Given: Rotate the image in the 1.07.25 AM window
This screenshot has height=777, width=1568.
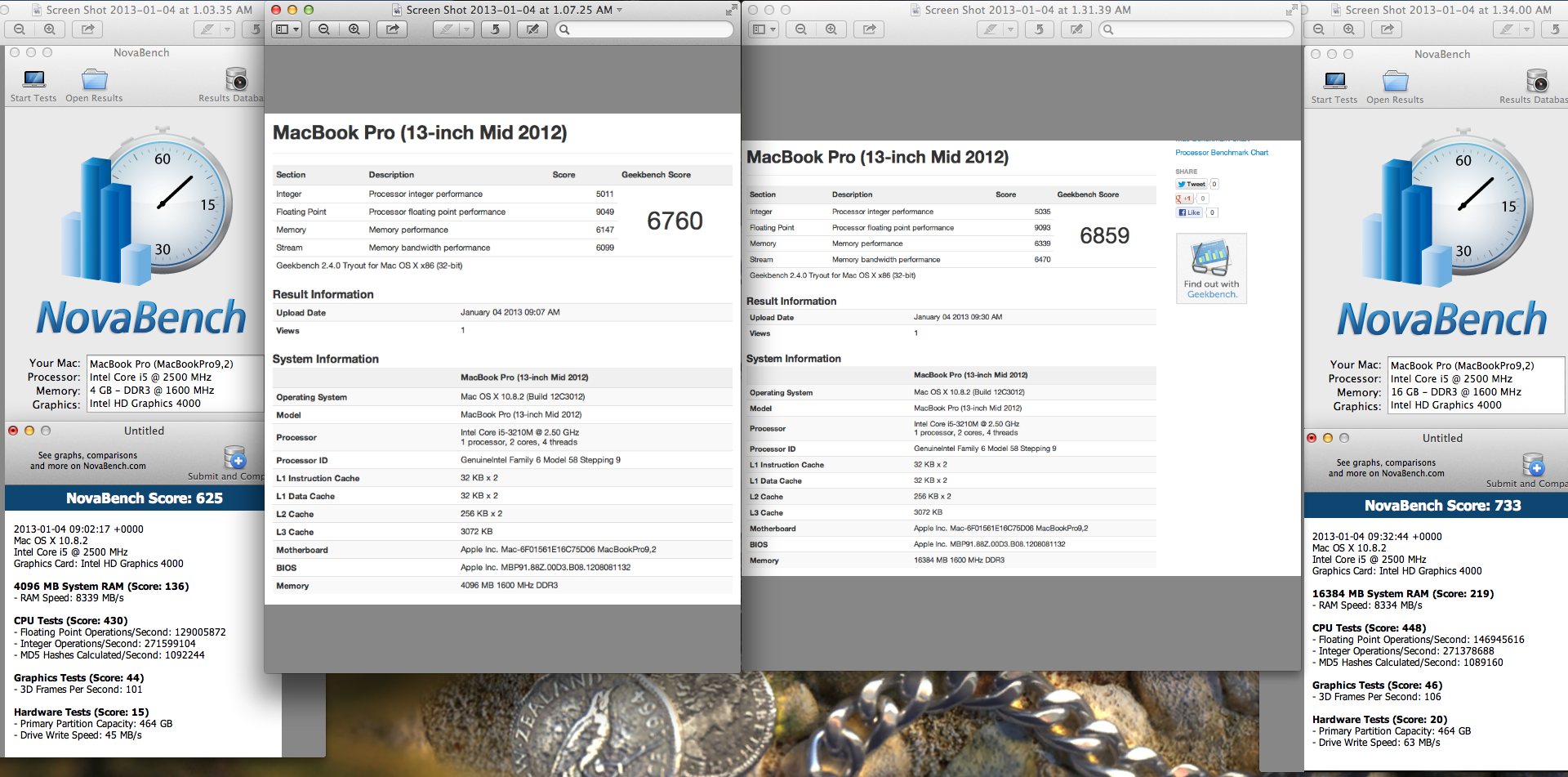Looking at the screenshot, I should coord(495,29).
